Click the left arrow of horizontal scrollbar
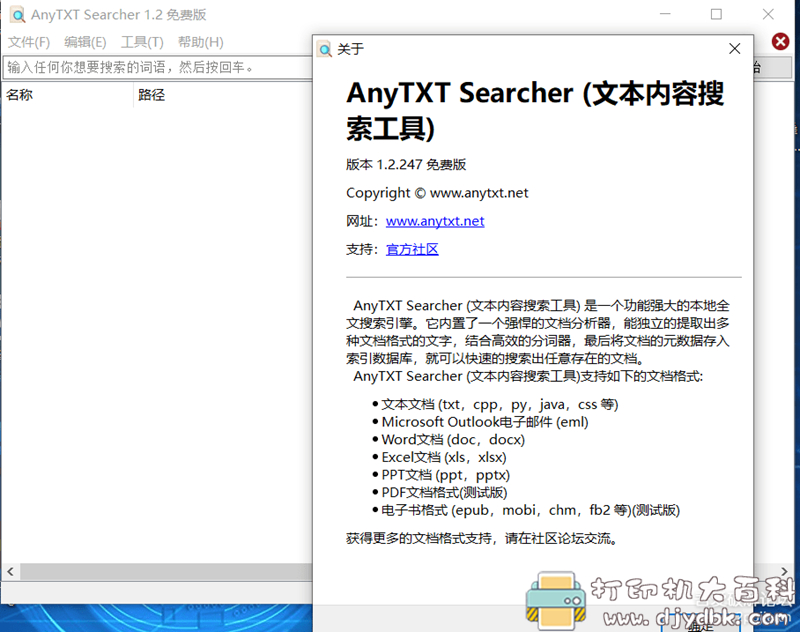 click(10, 572)
